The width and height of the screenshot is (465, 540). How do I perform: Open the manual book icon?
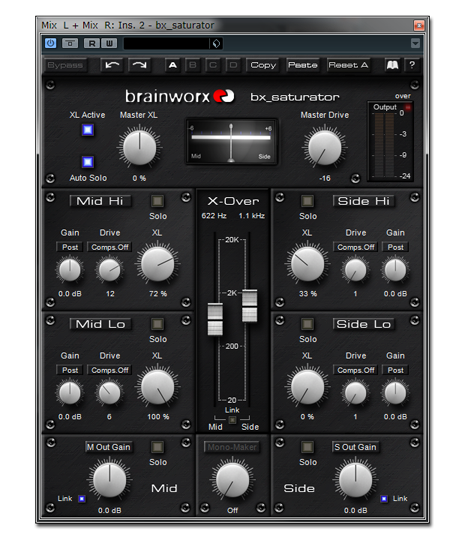(393, 65)
